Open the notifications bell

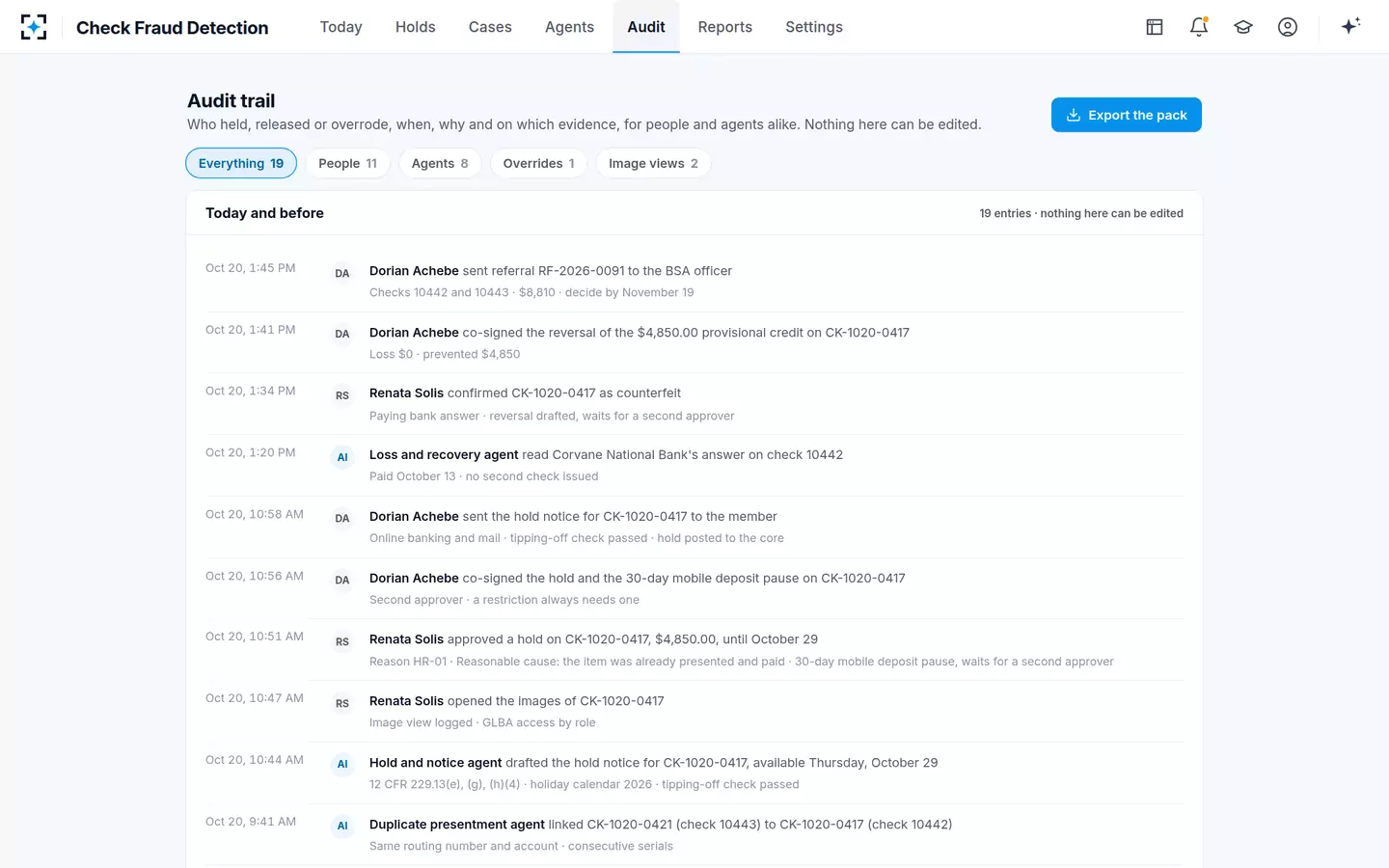(1199, 27)
